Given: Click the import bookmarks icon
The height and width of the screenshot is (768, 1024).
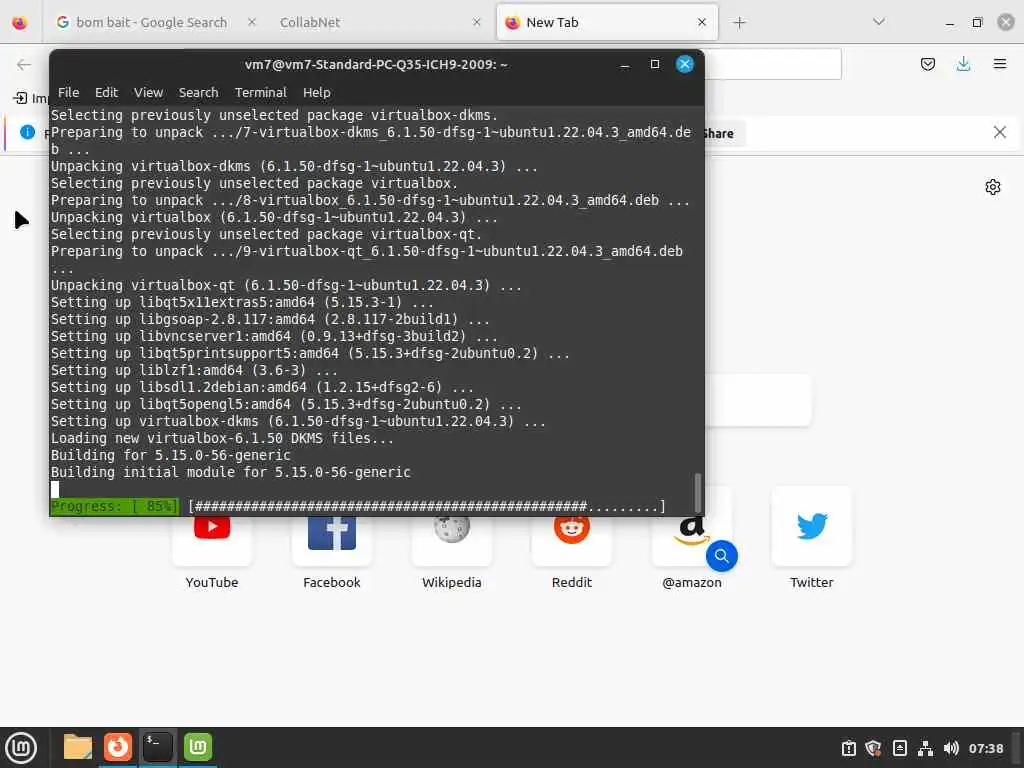Looking at the screenshot, I should (20, 98).
